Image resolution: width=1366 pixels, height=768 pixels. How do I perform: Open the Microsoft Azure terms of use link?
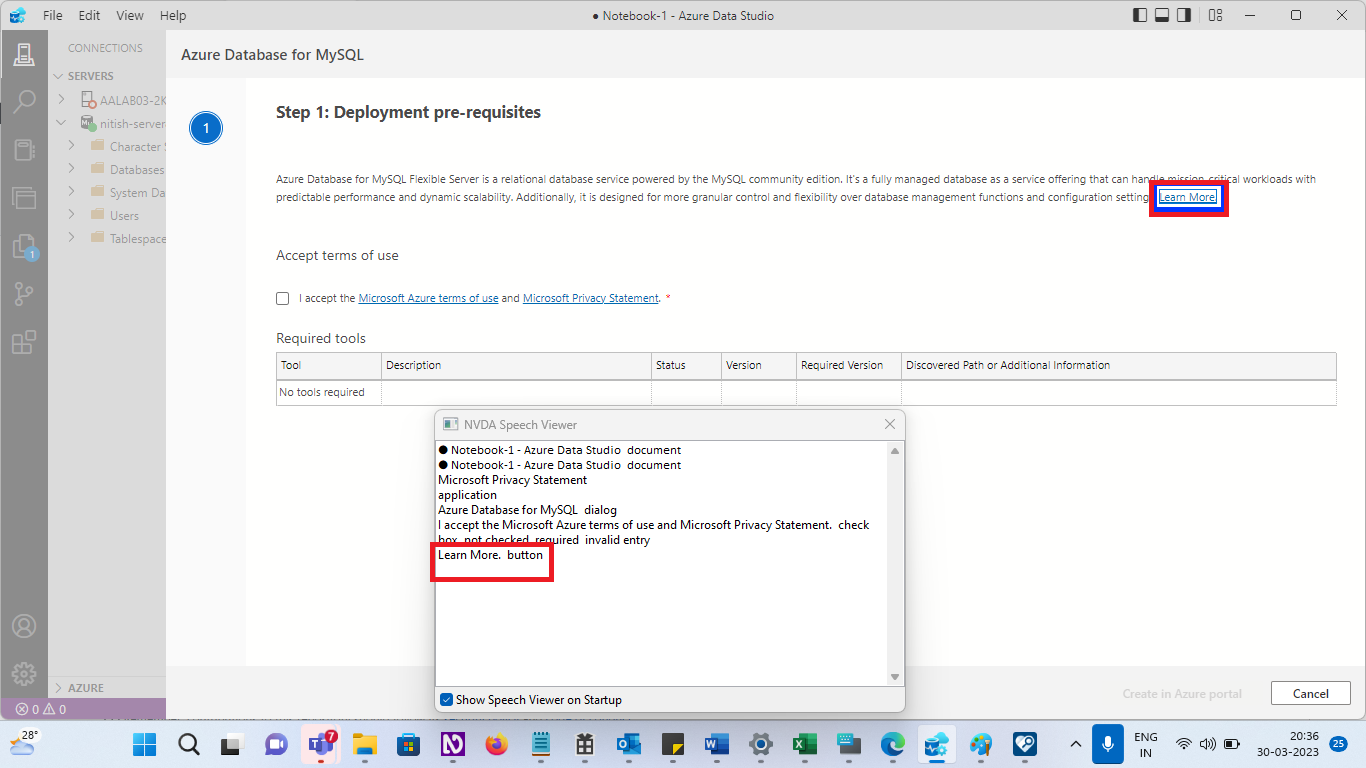[x=428, y=298]
